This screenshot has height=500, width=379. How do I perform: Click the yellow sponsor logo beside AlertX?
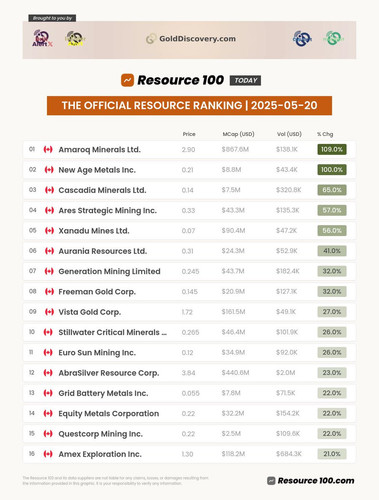coord(75,39)
